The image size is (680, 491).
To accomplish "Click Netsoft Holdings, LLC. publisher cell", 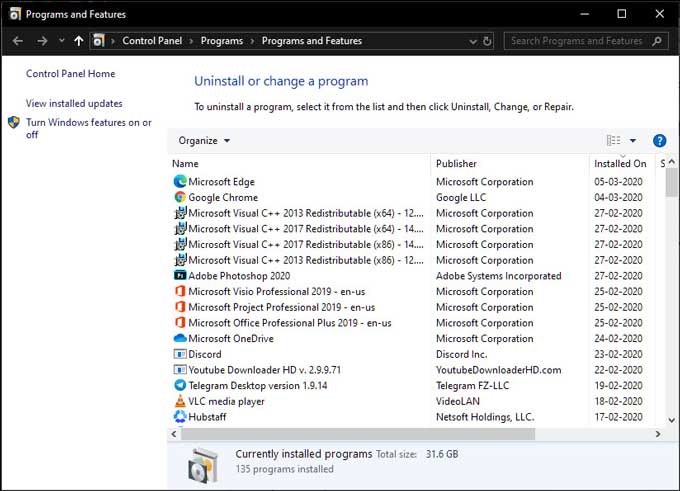I will (485, 417).
